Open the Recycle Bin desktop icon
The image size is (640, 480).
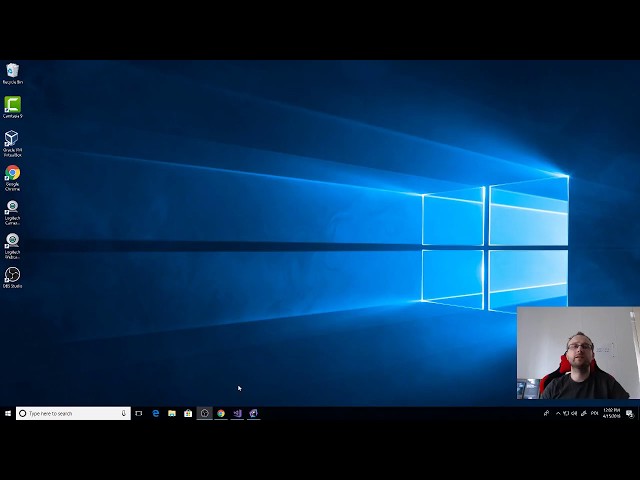pyautogui.click(x=12, y=73)
